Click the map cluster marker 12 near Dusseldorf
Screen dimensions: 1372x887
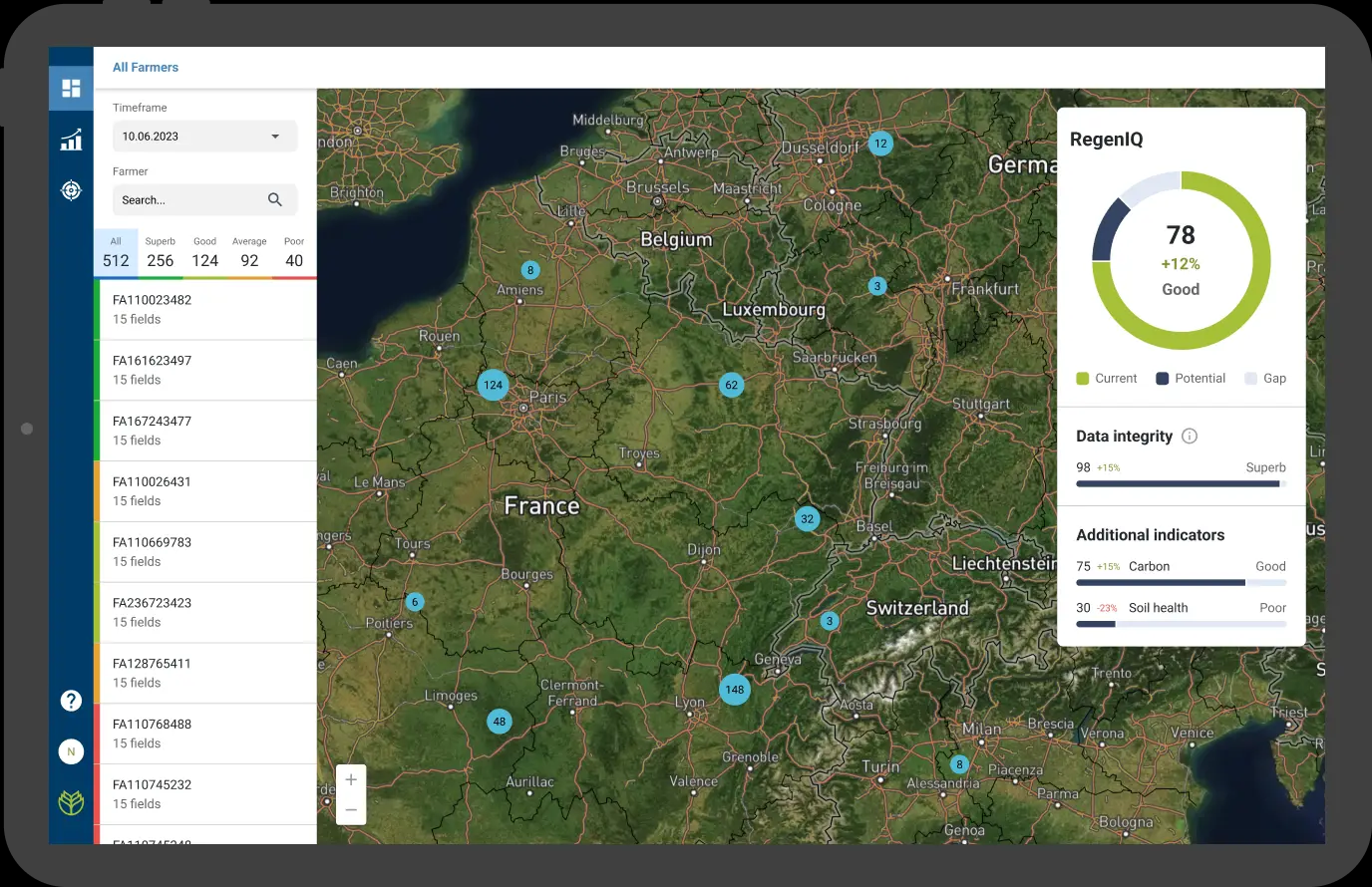pyautogui.click(x=880, y=144)
